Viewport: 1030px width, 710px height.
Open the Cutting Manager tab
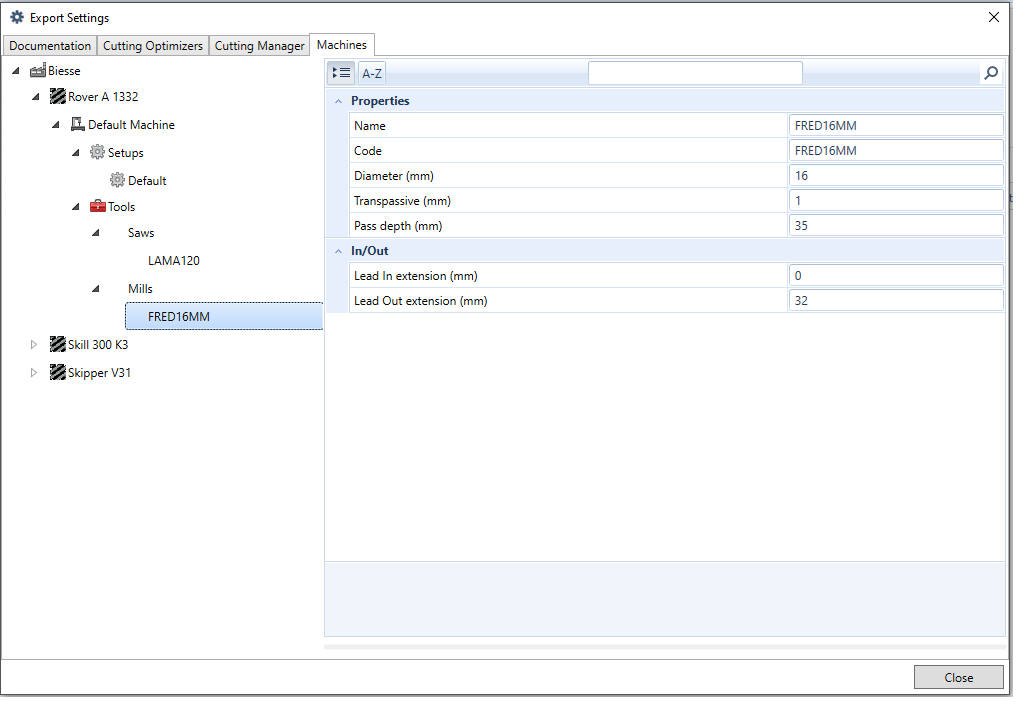(x=259, y=45)
